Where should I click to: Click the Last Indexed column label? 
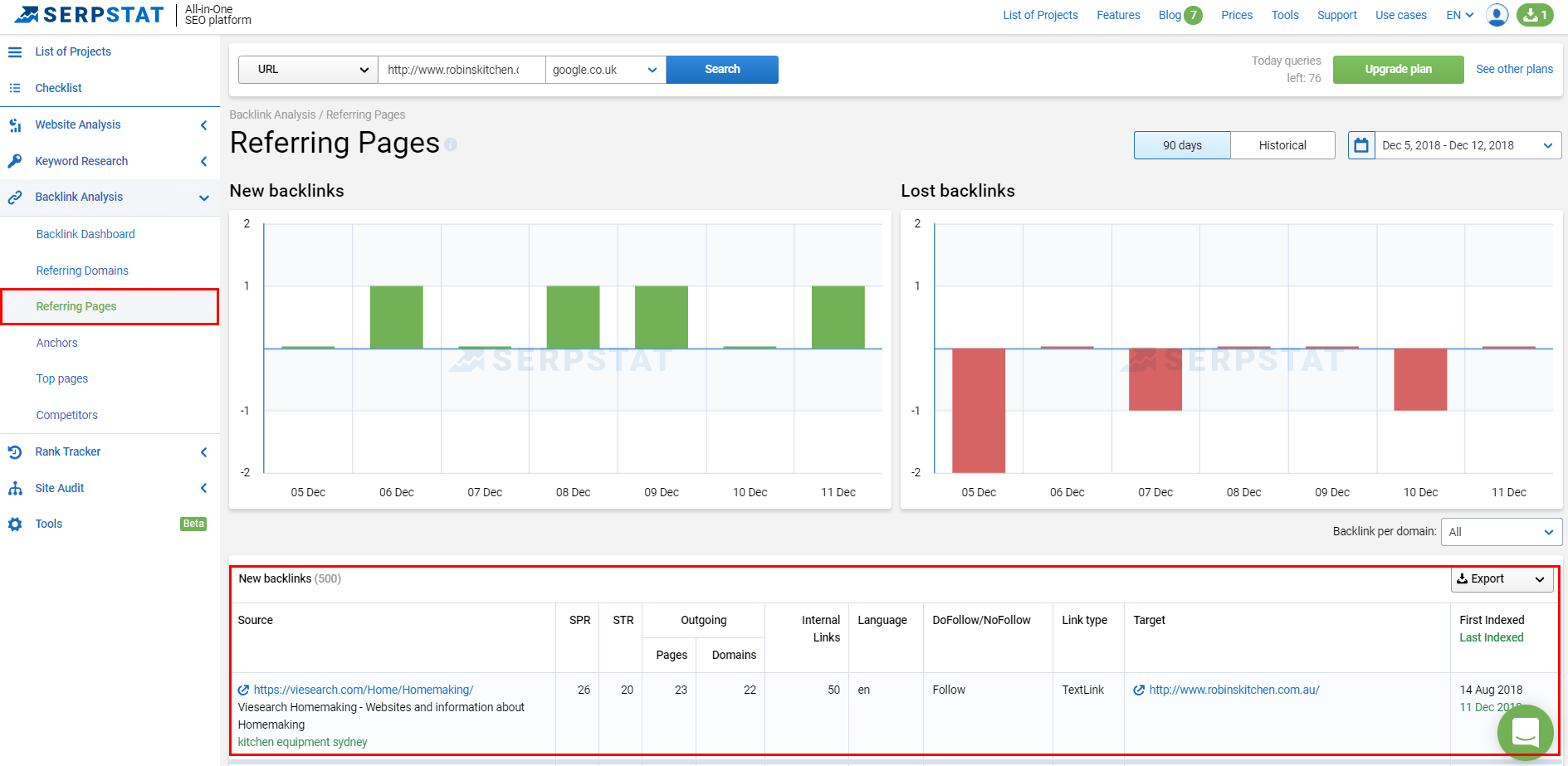click(1491, 637)
